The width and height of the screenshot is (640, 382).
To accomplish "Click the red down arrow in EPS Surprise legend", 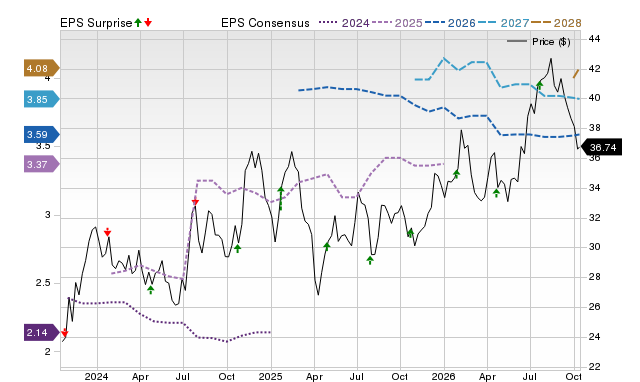I will click(148, 22).
